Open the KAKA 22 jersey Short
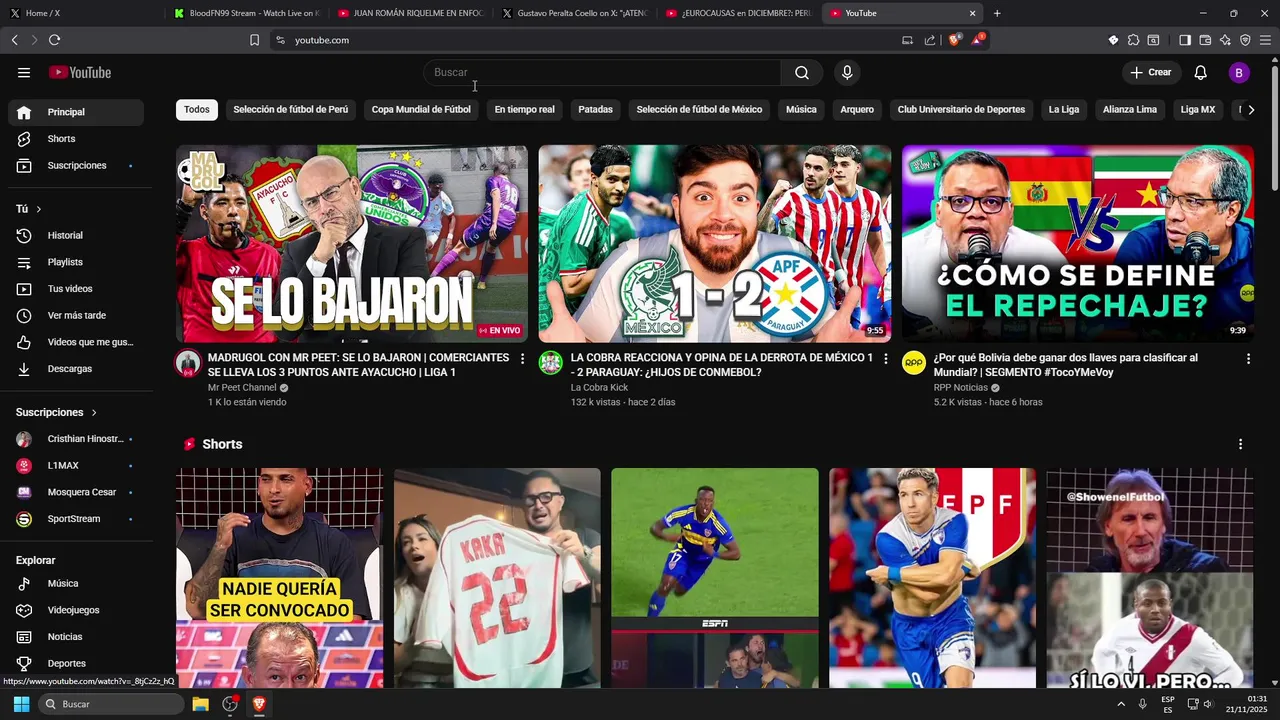1280x720 pixels. click(x=497, y=578)
